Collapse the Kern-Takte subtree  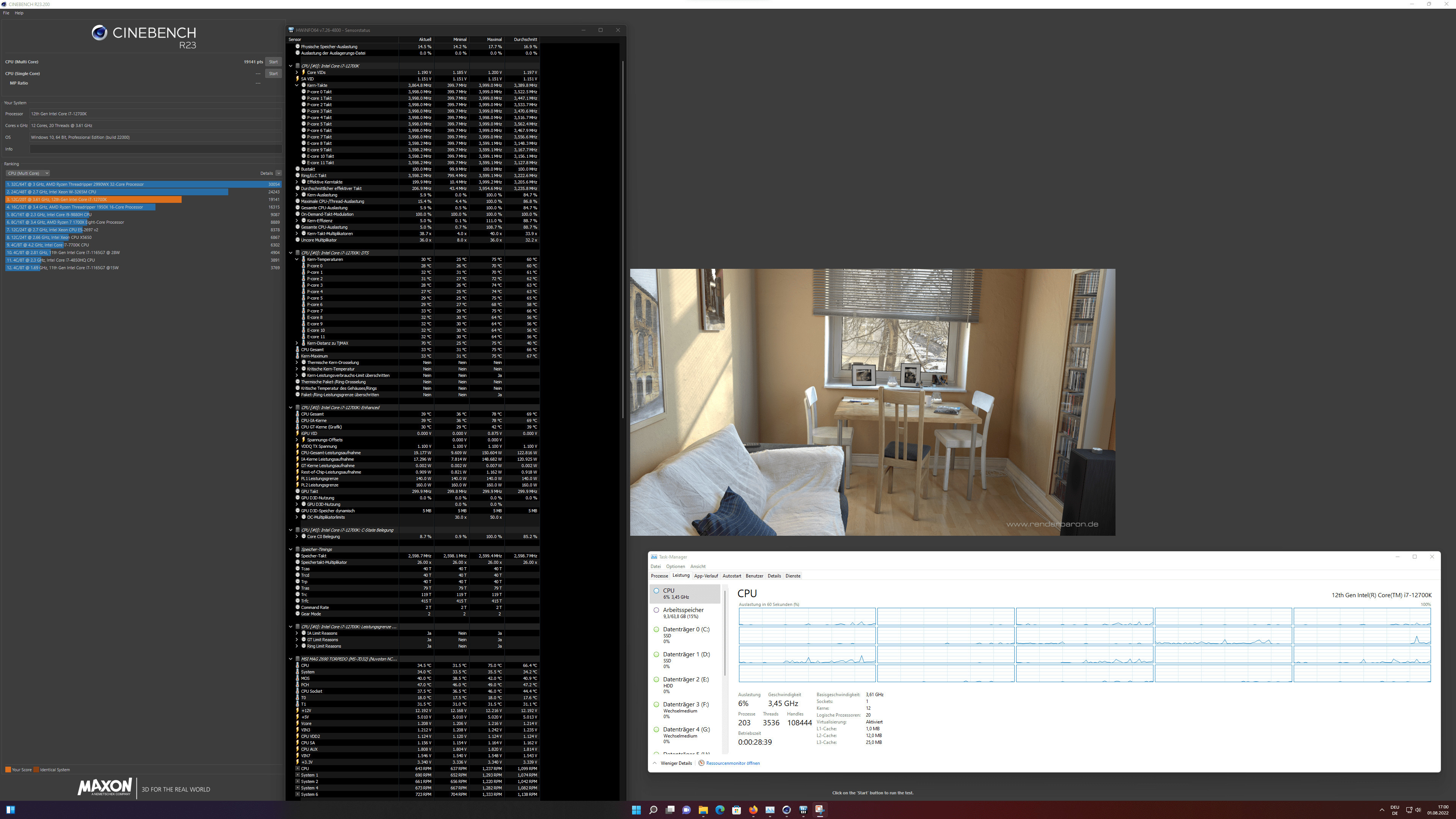point(297,85)
